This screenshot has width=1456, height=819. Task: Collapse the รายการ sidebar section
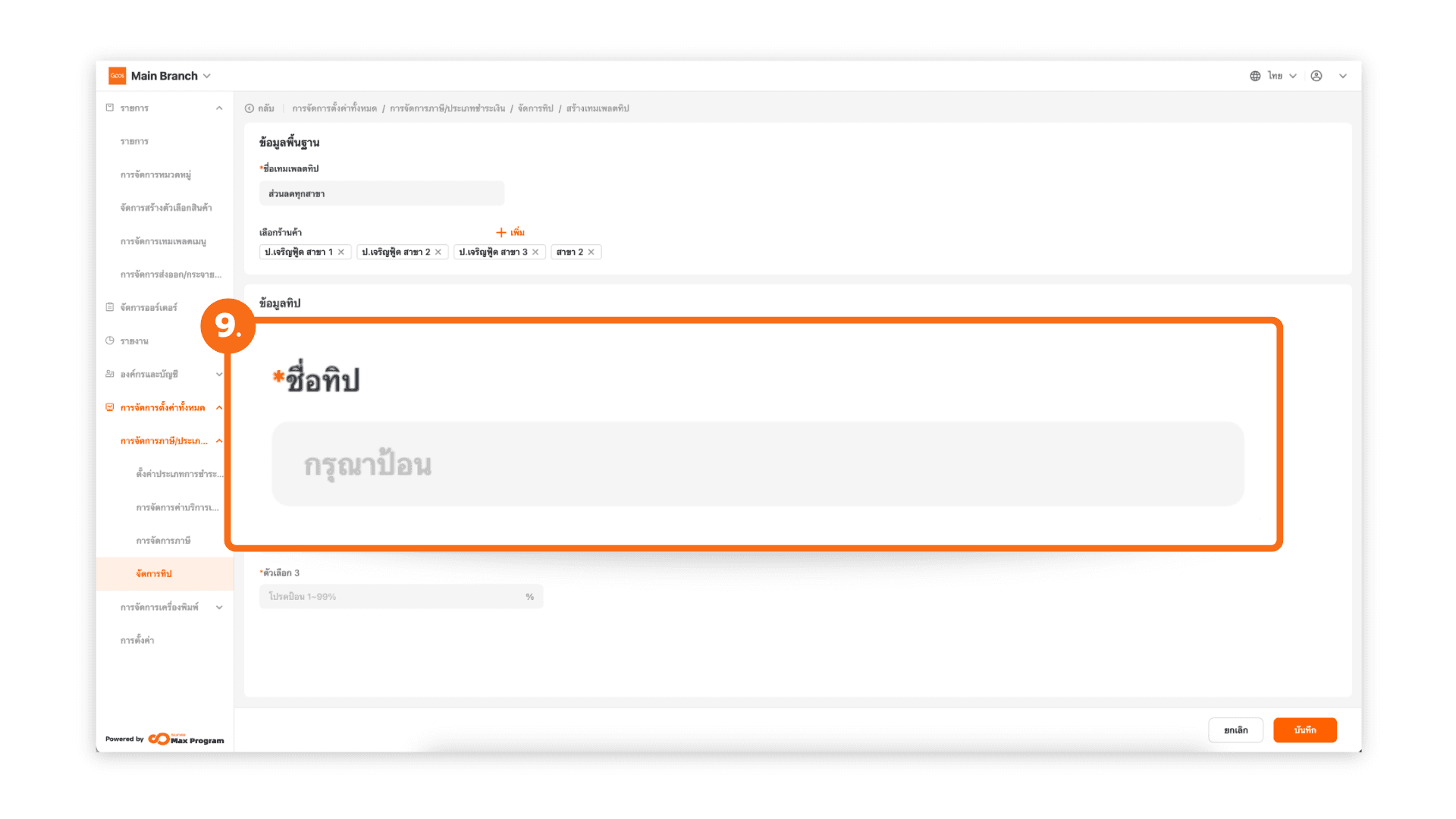[x=219, y=108]
